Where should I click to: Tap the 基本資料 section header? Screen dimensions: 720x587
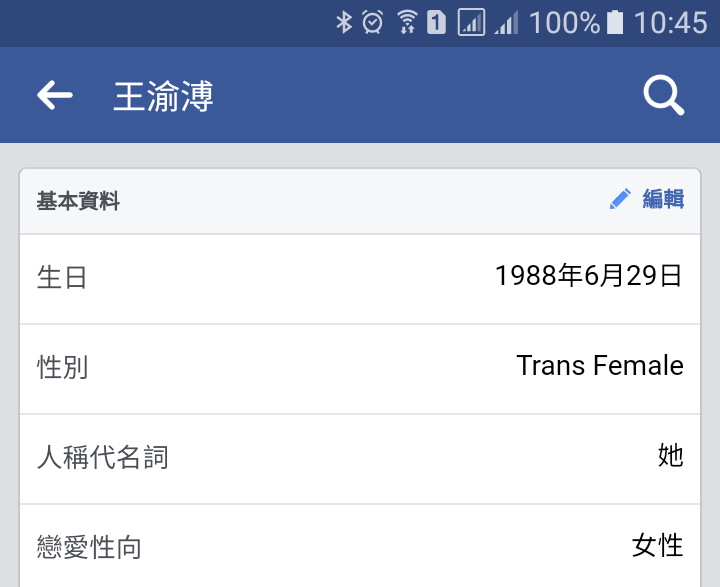78,201
